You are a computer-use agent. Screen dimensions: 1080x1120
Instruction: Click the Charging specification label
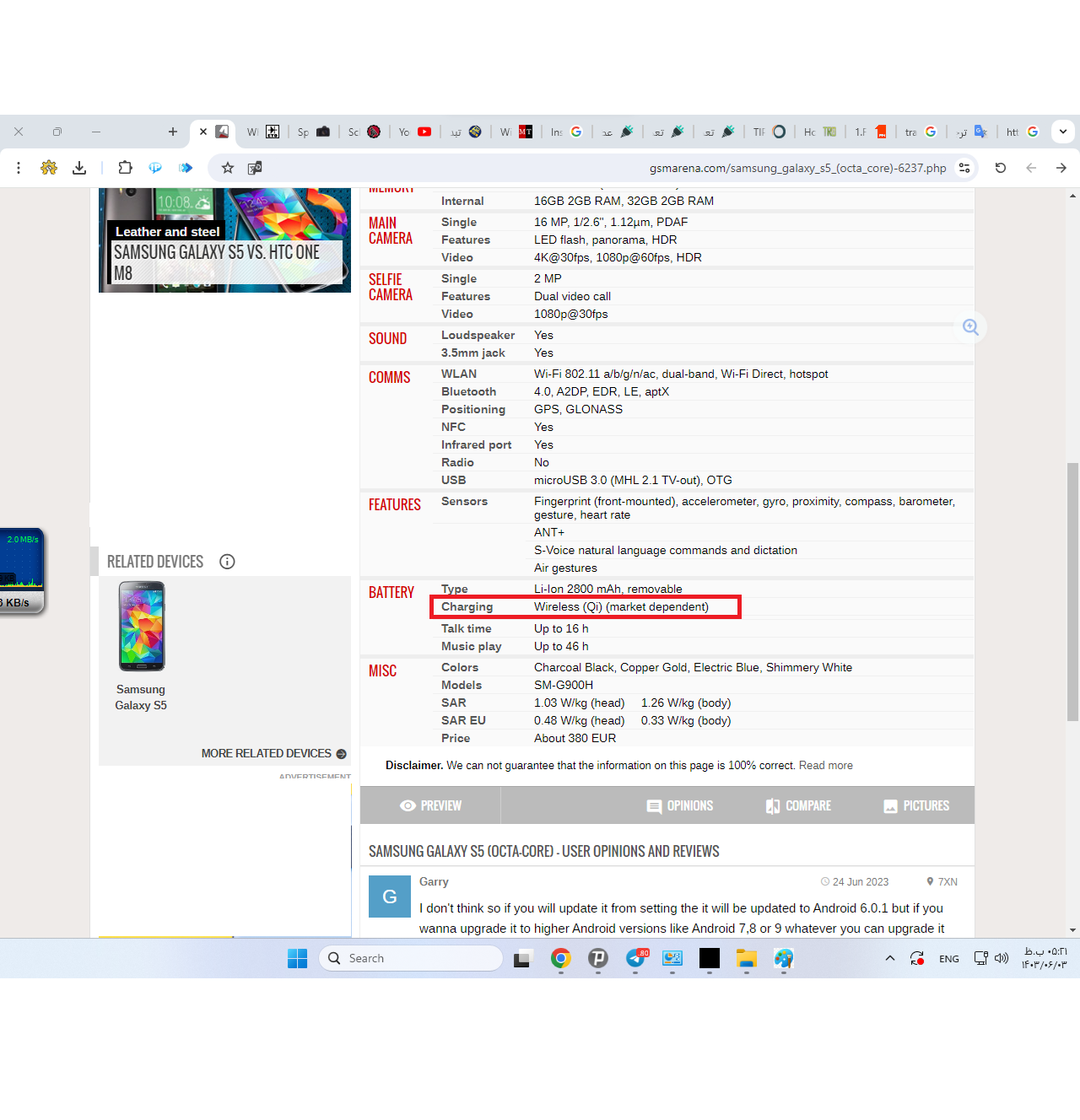click(467, 606)
